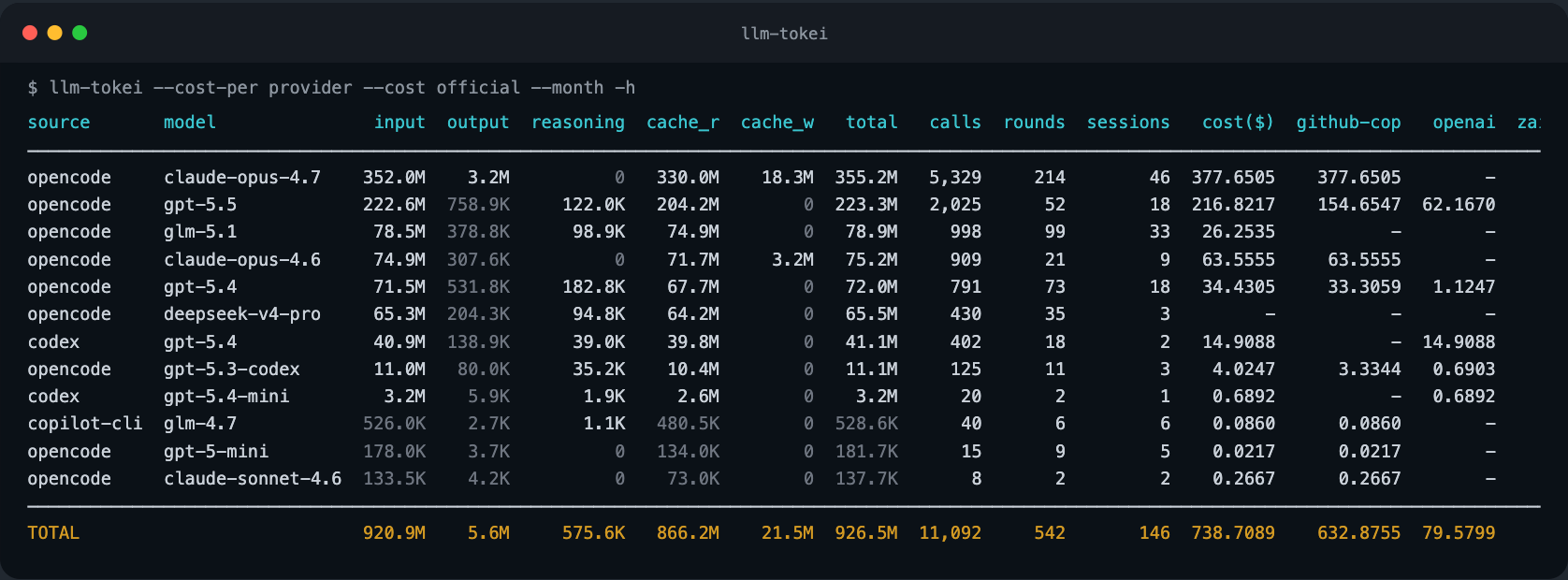1568x580 pixels.
Task: Click the 'calls' column header
Action: pos(955,123)
